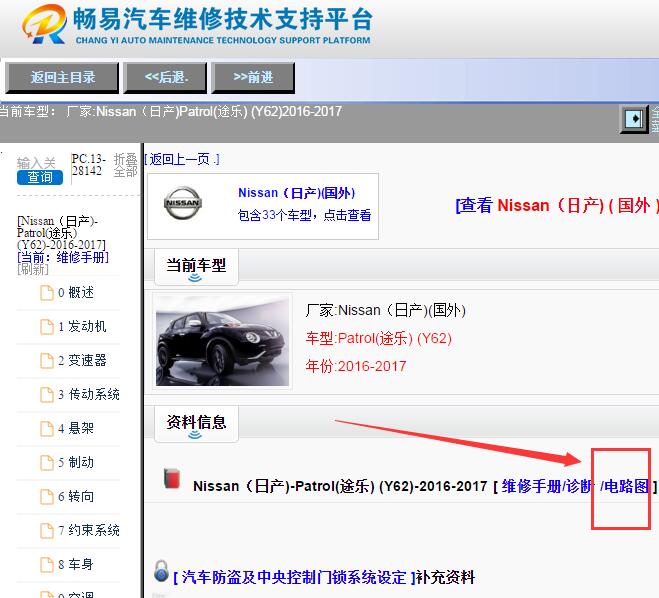Click the 返回上一页 link
659x598 pixels.
pos(182,159)
